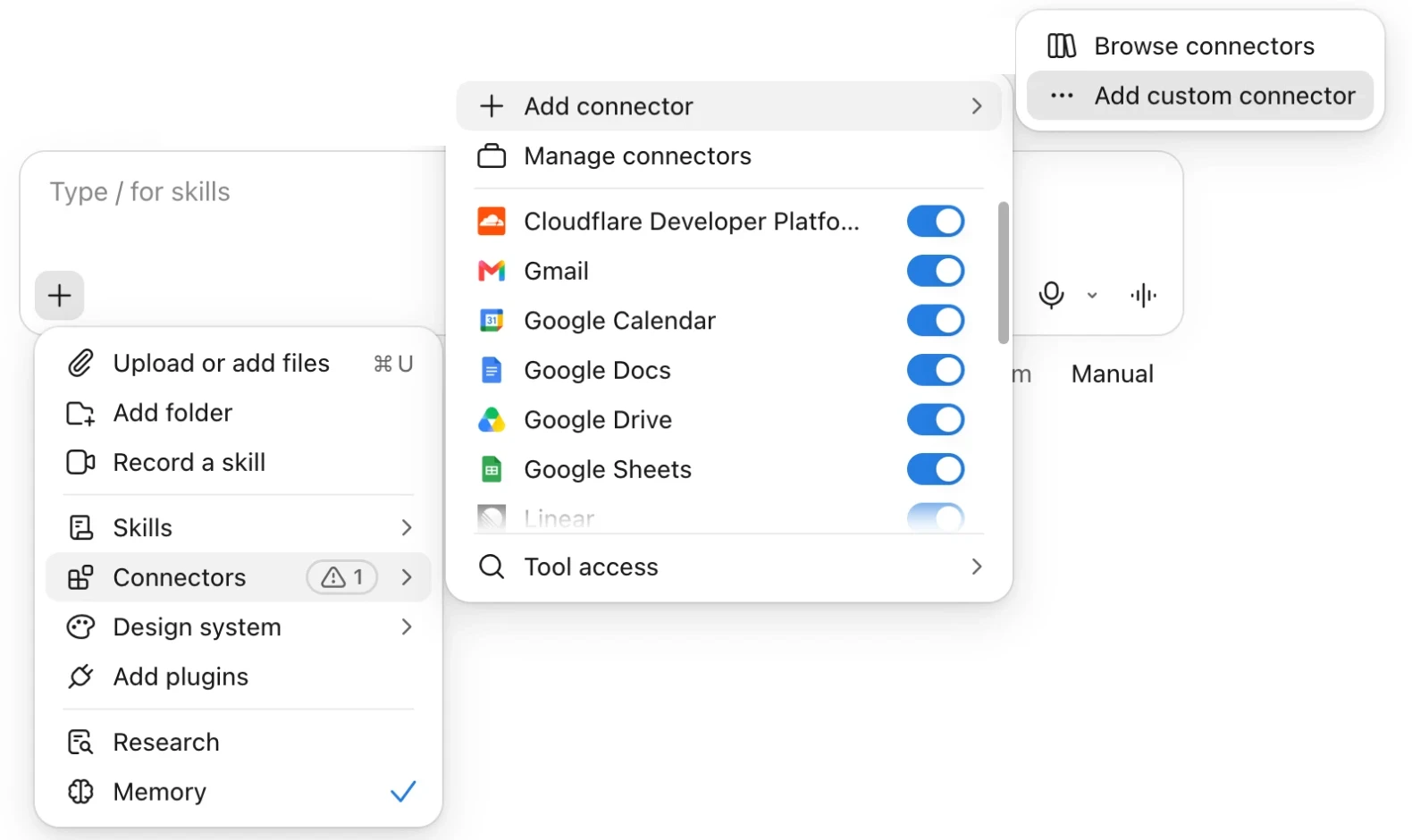Click the Connectors row label text

coord(180,577)
